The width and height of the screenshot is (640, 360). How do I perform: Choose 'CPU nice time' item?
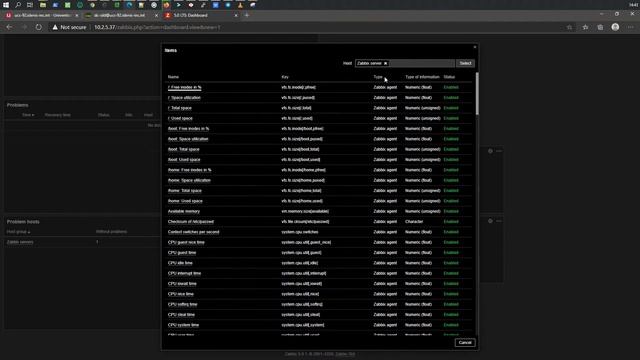click(181, 294)
